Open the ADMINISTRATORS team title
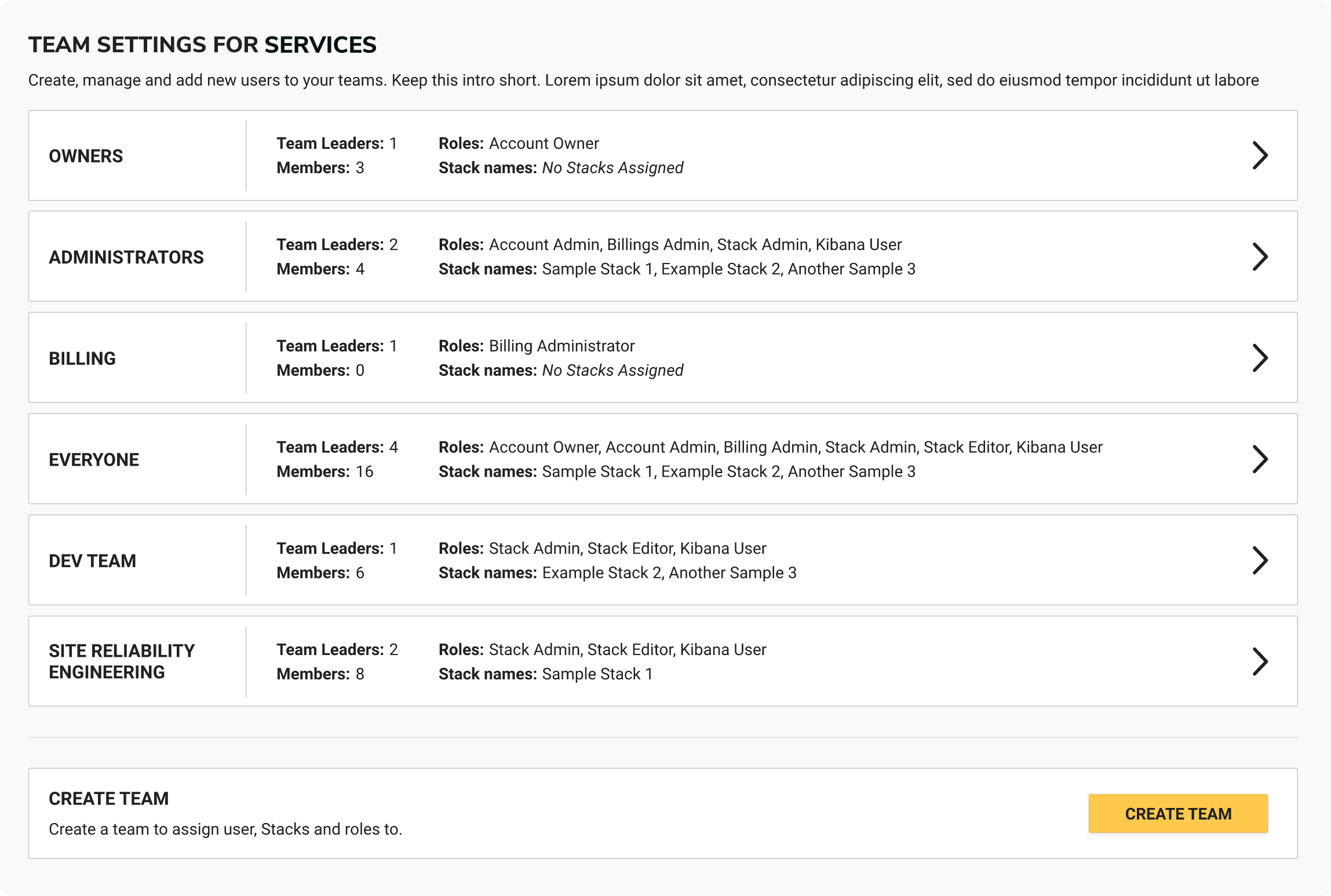The image size is (1331, 896). click(x=126, y=257)
